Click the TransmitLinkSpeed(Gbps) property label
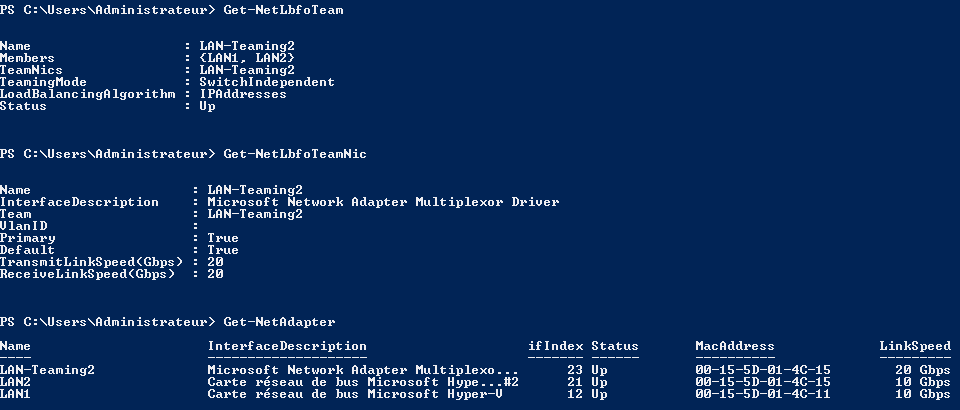This screenshot has height=410, width=960. (91, 262)
